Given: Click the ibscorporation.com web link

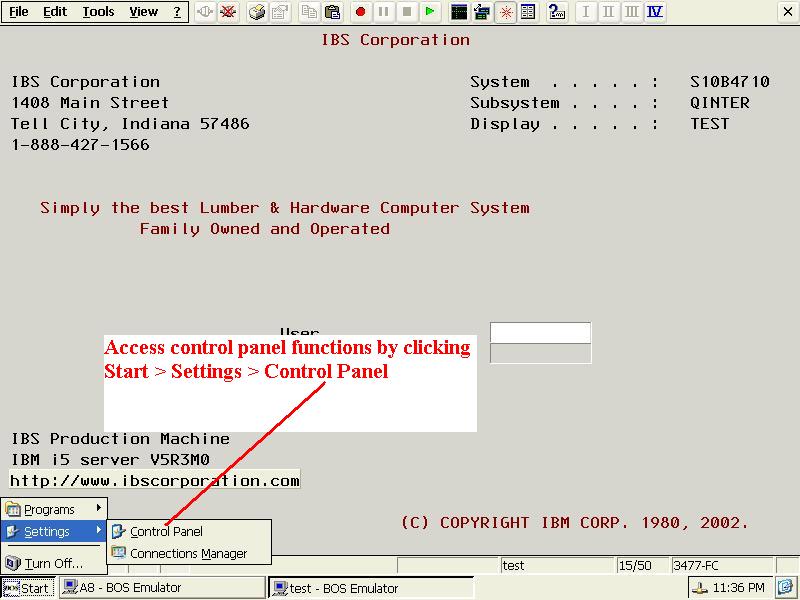Looking at the screenshot, I should (155, 481).
